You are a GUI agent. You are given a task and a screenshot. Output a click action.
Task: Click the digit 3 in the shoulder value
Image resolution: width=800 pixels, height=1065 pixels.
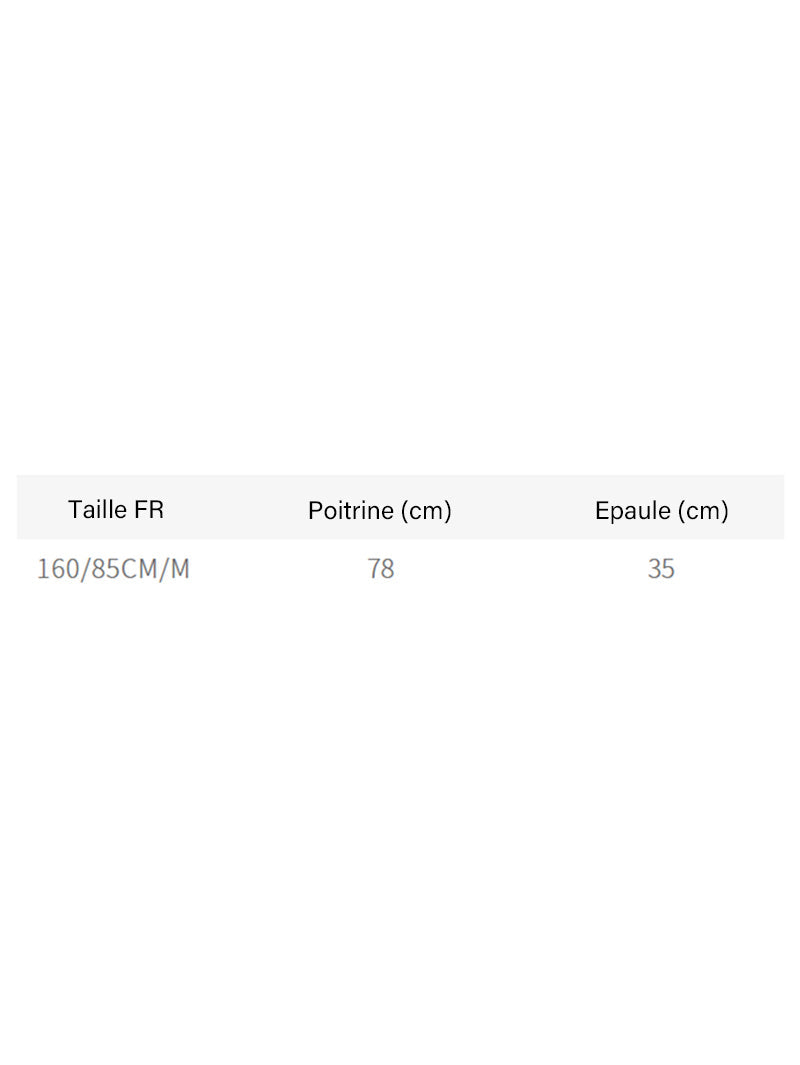[654, 569]
